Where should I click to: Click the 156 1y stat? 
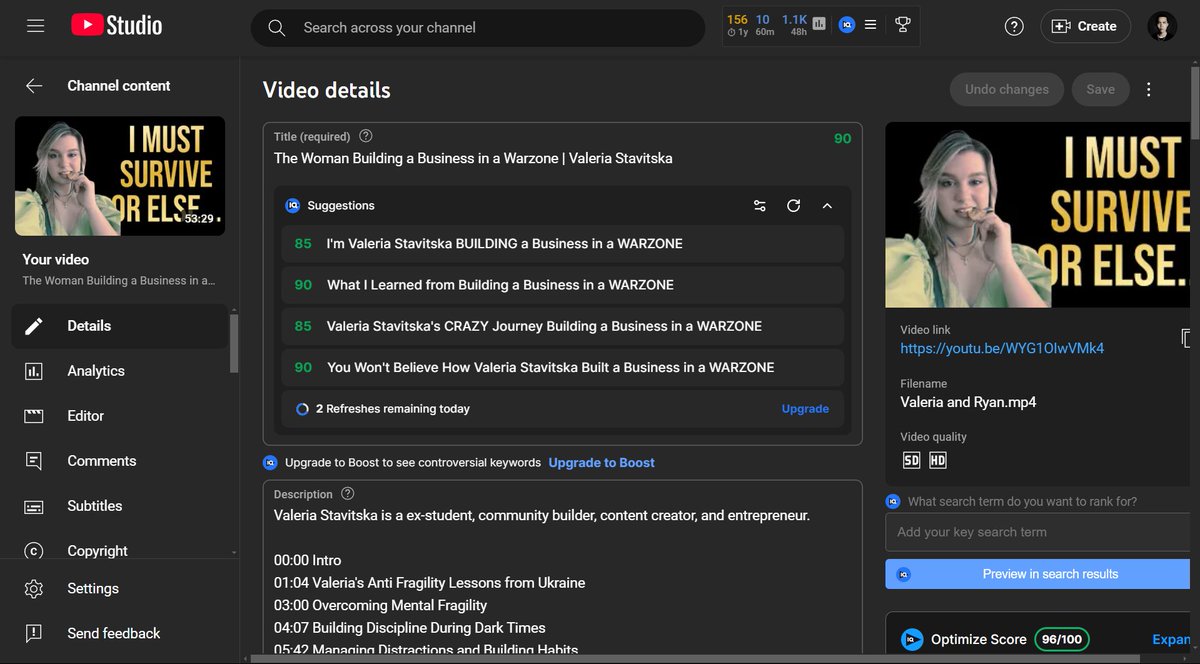(737, 25)
